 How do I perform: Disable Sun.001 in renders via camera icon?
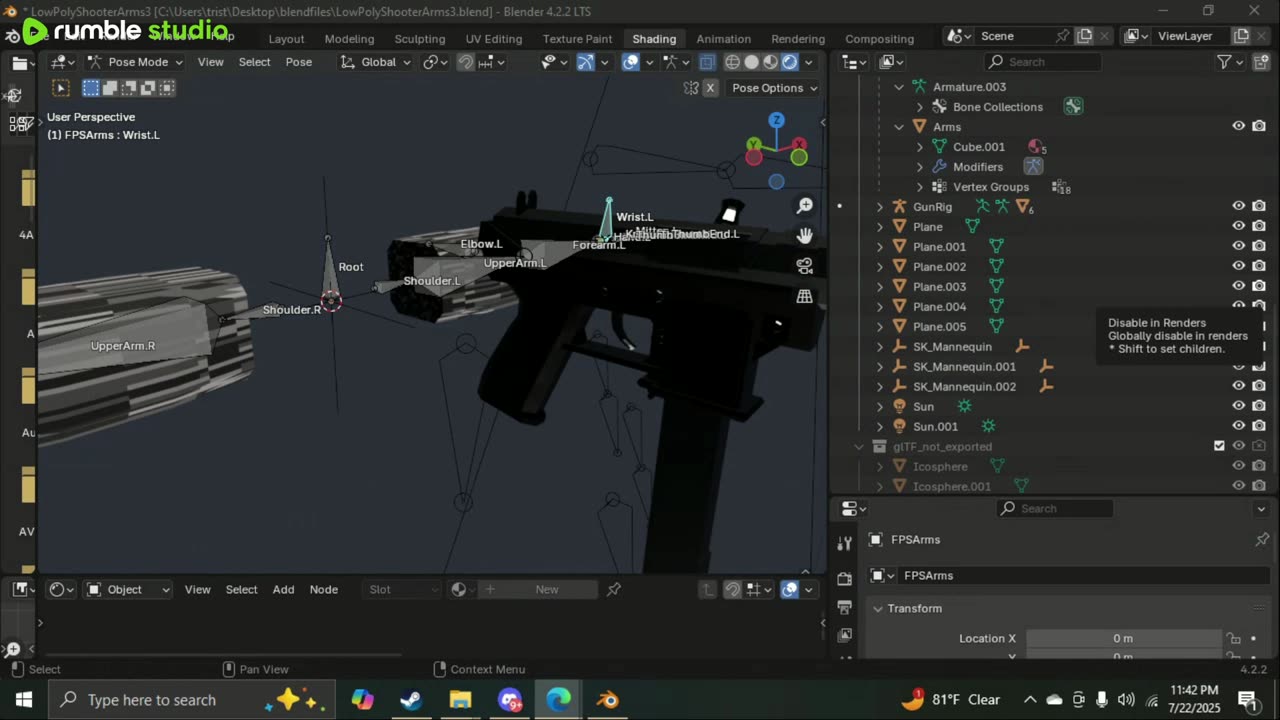[x=1259, y=426]
